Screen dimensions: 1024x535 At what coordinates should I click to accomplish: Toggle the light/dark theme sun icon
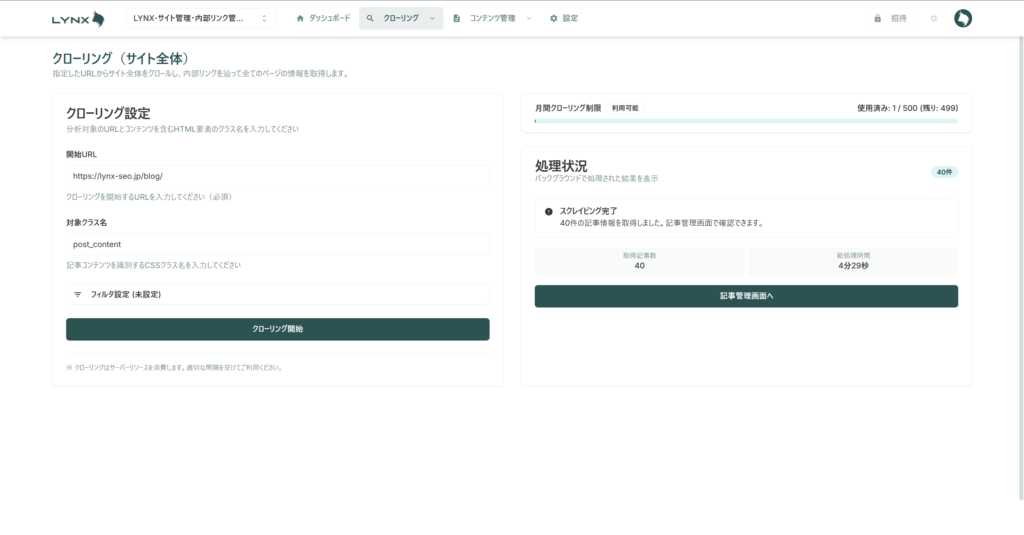(x=933, y=18)
